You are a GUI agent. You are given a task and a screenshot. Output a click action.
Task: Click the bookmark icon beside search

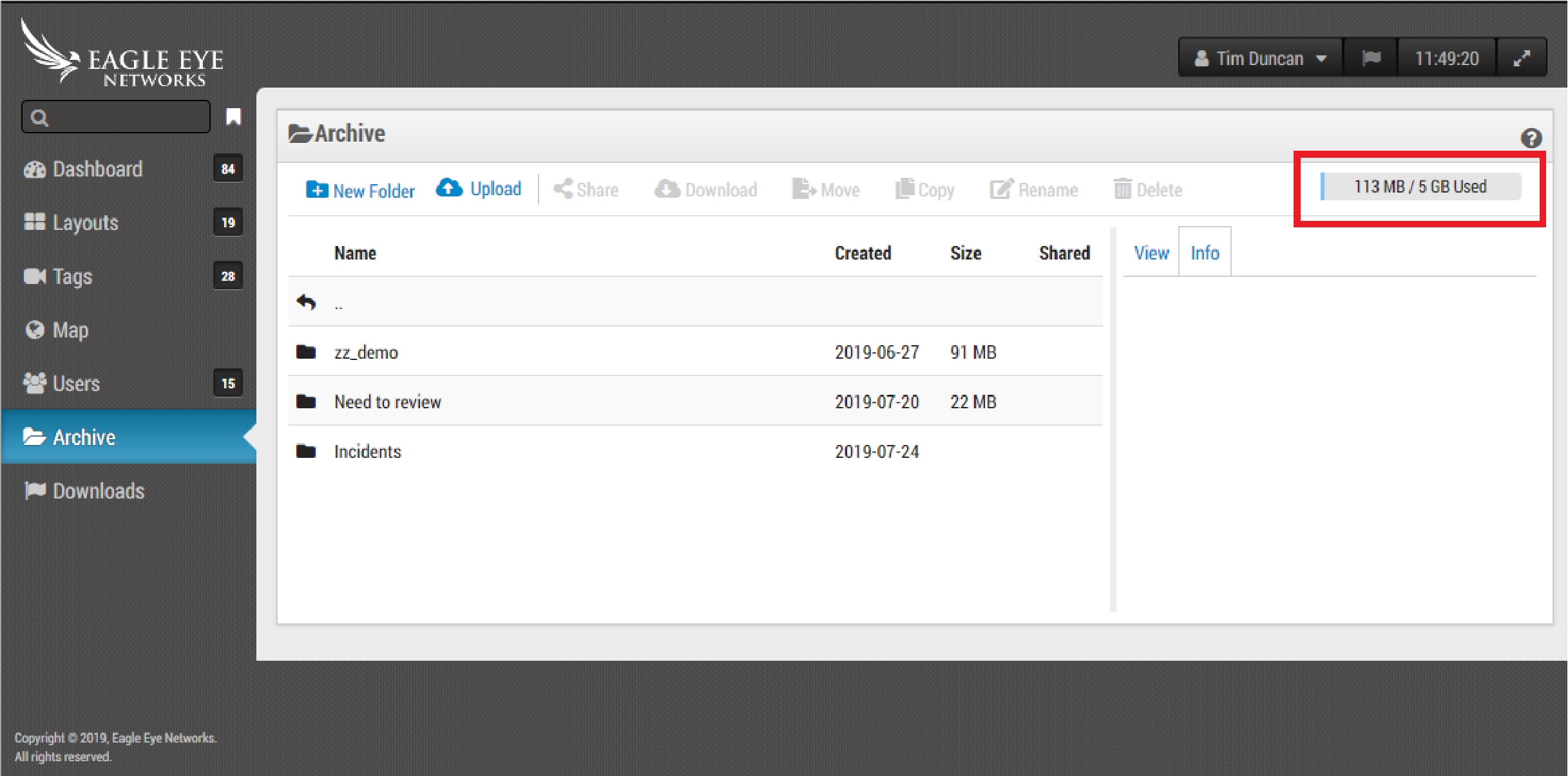[x=233, y=117]
